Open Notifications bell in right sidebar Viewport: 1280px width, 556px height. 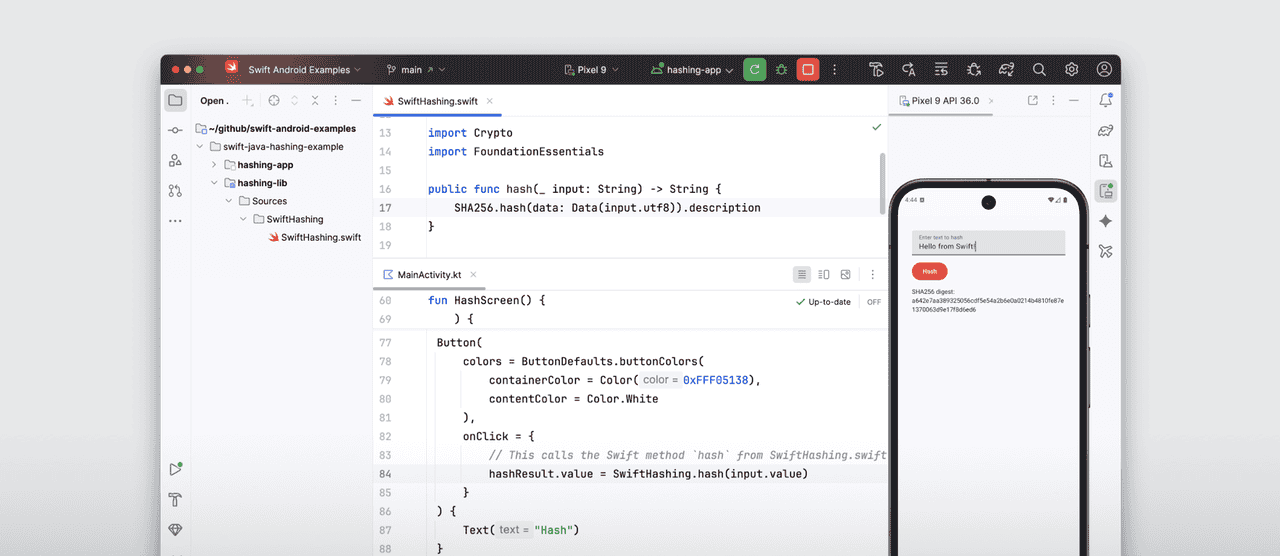tap(1105, 100)
